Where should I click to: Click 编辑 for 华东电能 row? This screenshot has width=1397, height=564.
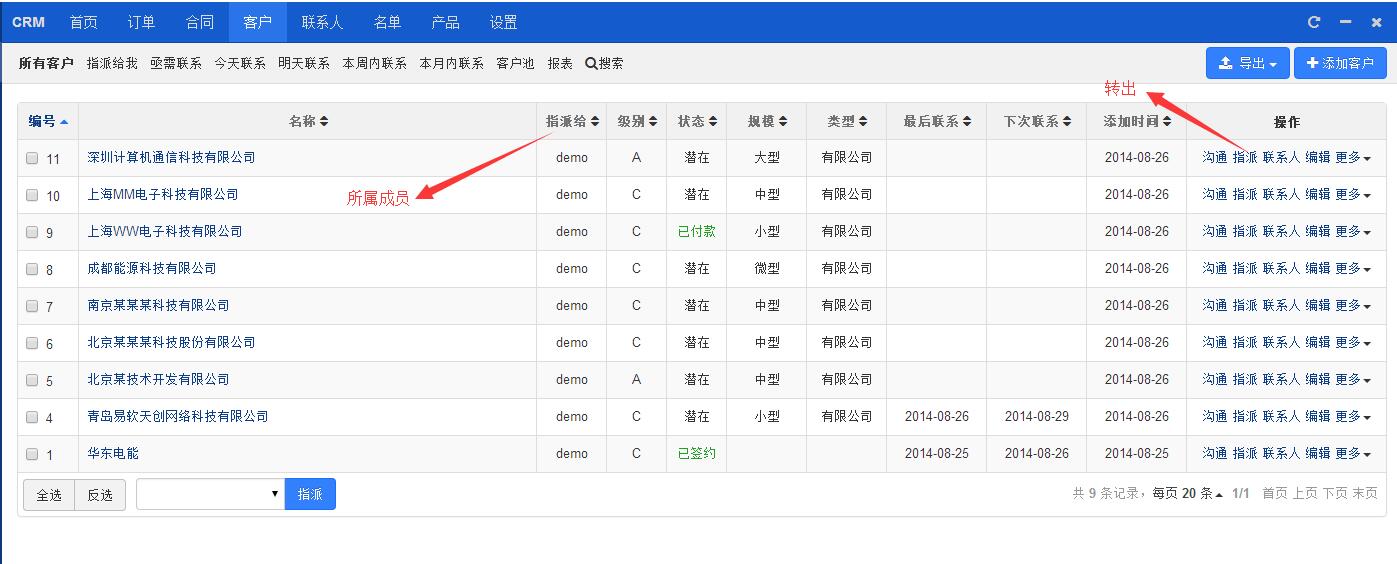[1318, 453]
